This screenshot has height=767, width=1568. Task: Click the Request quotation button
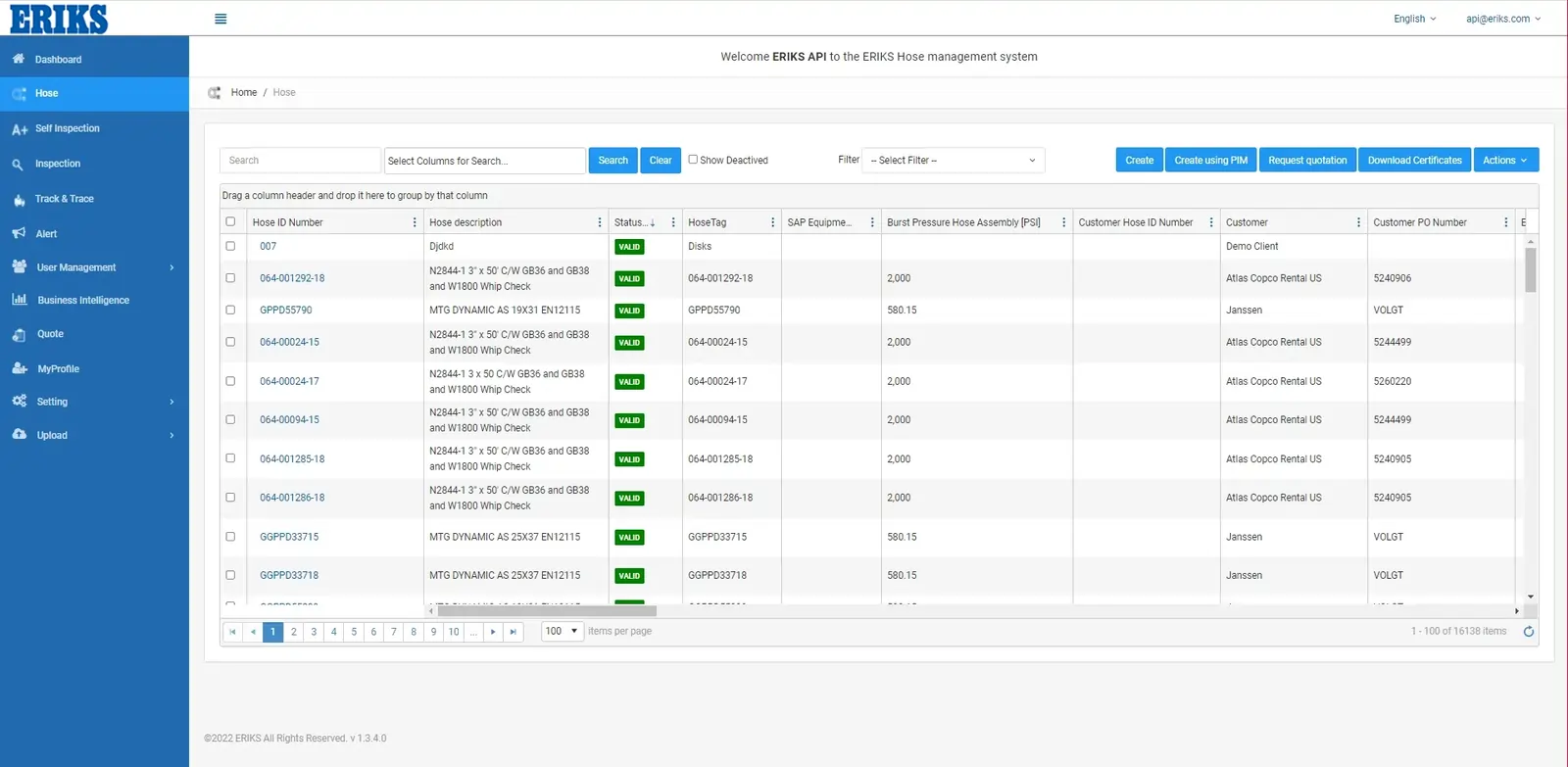pos(1307,161)
